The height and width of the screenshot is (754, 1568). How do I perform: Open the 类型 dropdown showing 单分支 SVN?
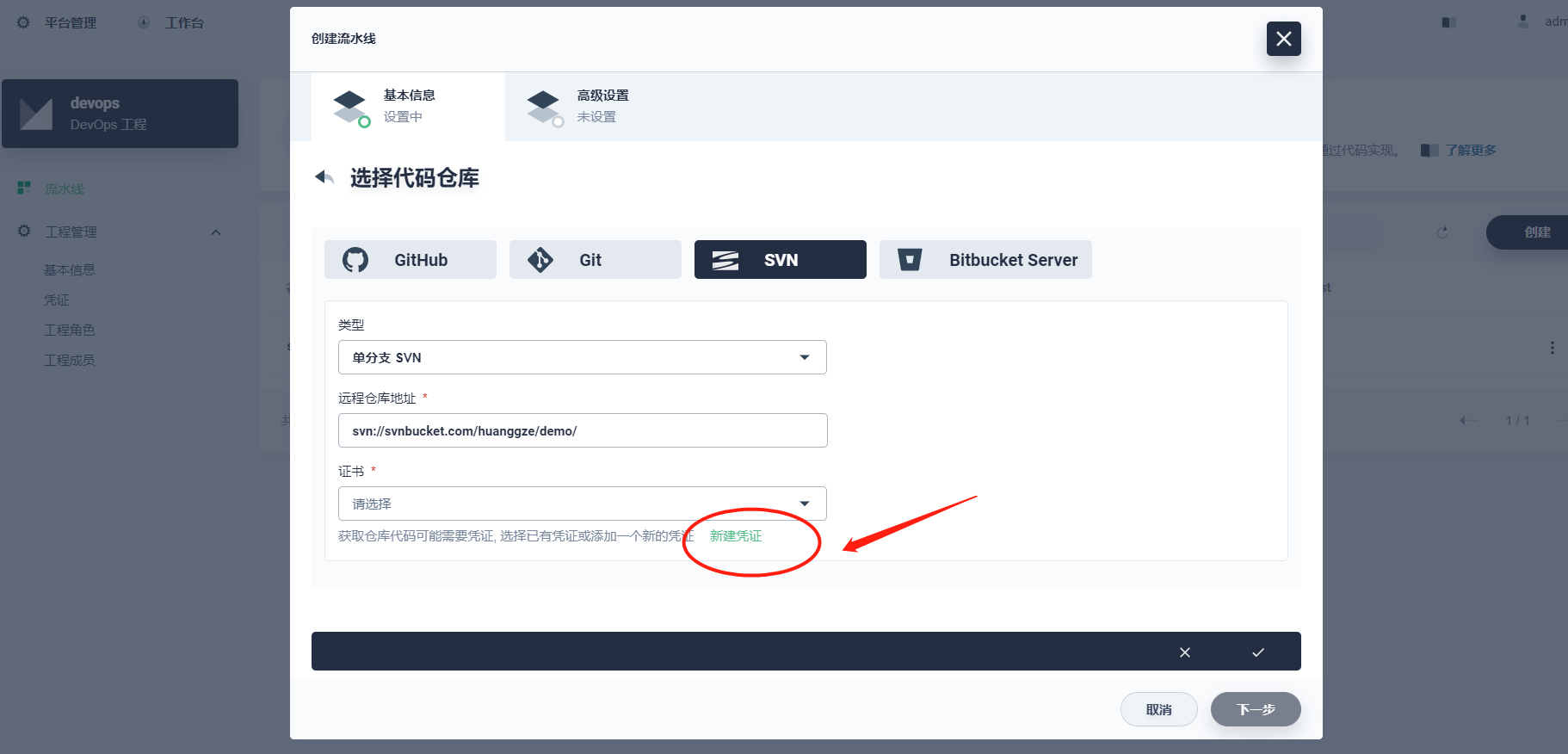click(x=583, y=357)
